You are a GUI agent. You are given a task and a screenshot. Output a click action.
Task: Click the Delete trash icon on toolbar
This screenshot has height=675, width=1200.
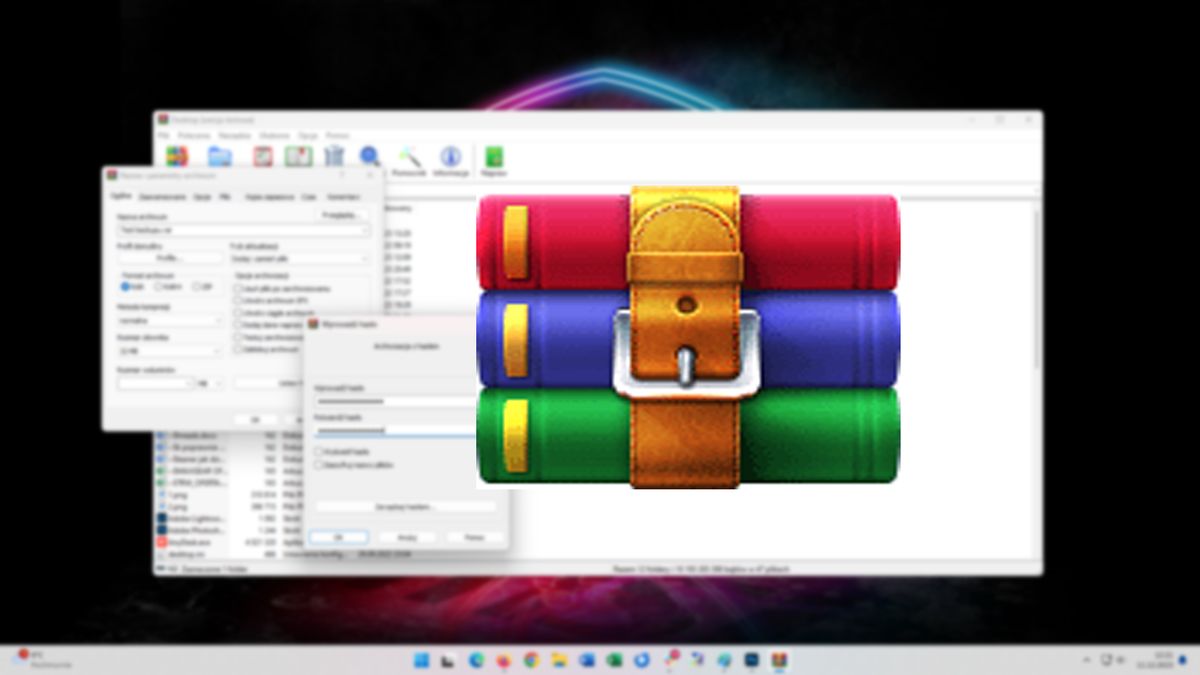pos(334,157)
